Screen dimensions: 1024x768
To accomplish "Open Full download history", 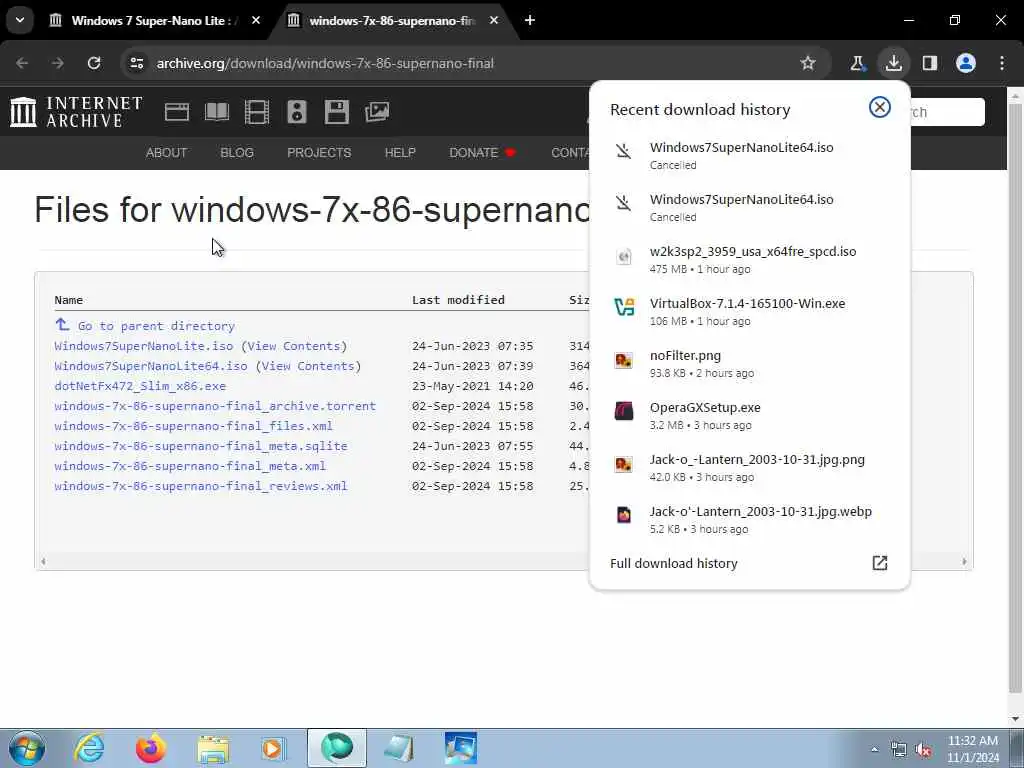I will pyautogui.click(x=750, y=563).
